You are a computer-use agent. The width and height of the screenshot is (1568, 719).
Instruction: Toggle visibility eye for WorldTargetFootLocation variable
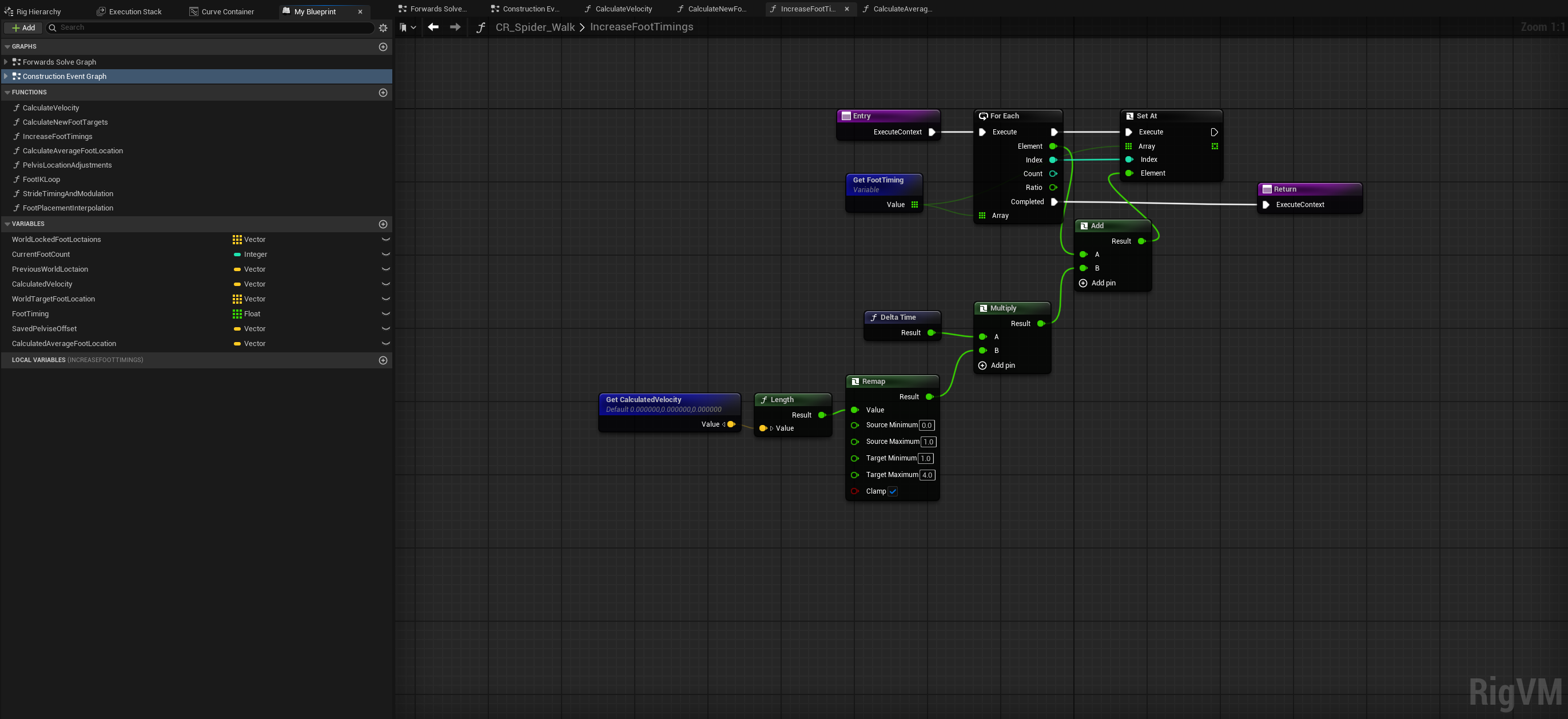(385, 300)
